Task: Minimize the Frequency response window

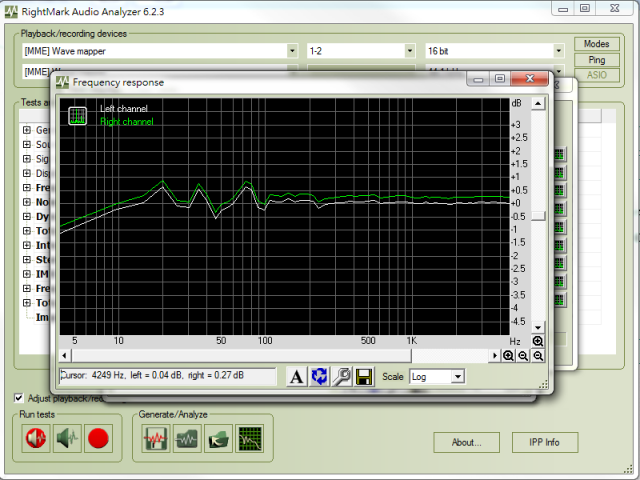Action: [x=478, y=78]
